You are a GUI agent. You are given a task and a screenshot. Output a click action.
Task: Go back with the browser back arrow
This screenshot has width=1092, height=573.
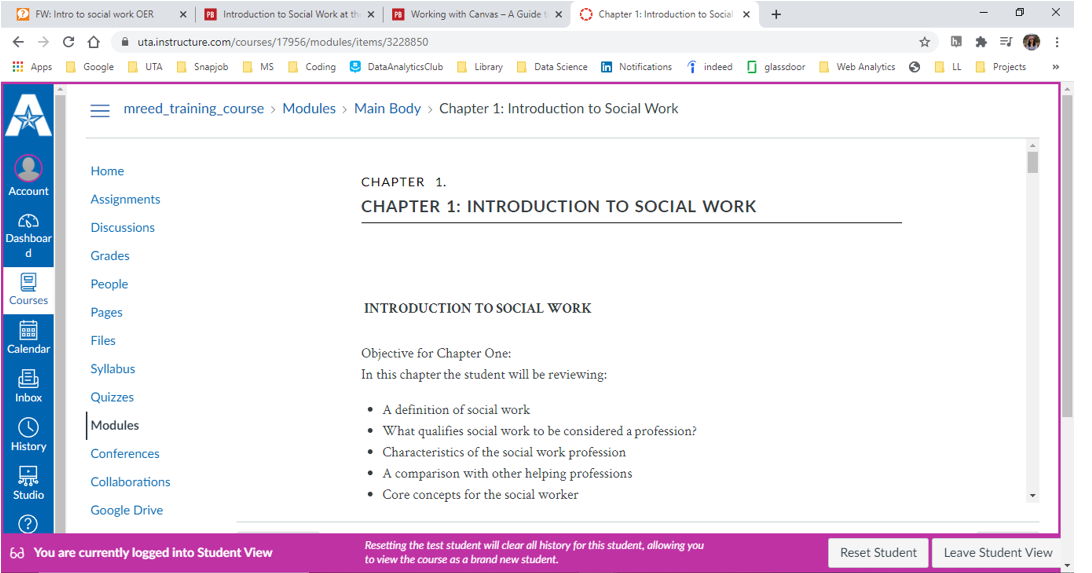click(18, 42)
